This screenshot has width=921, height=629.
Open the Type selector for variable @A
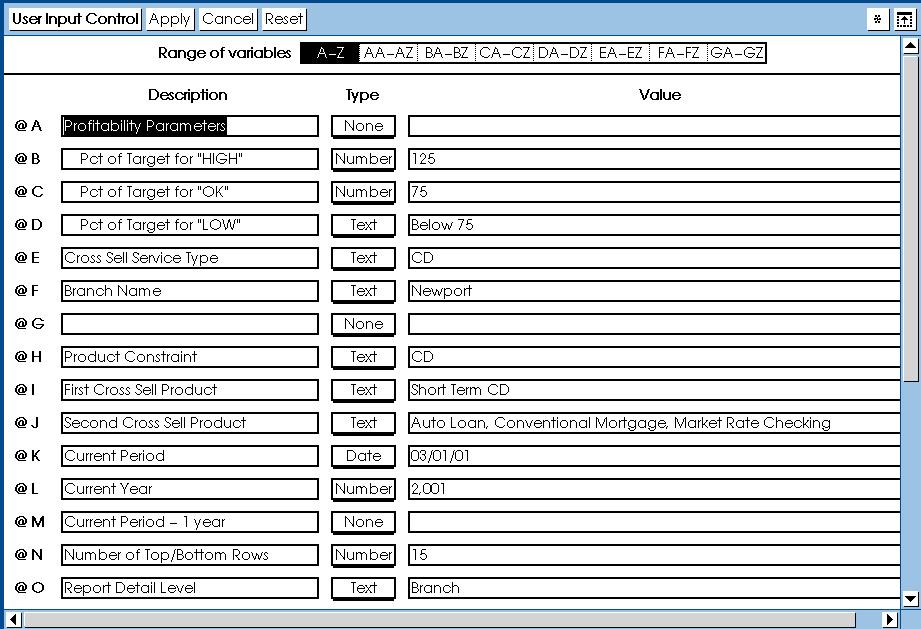pos(364,126)
